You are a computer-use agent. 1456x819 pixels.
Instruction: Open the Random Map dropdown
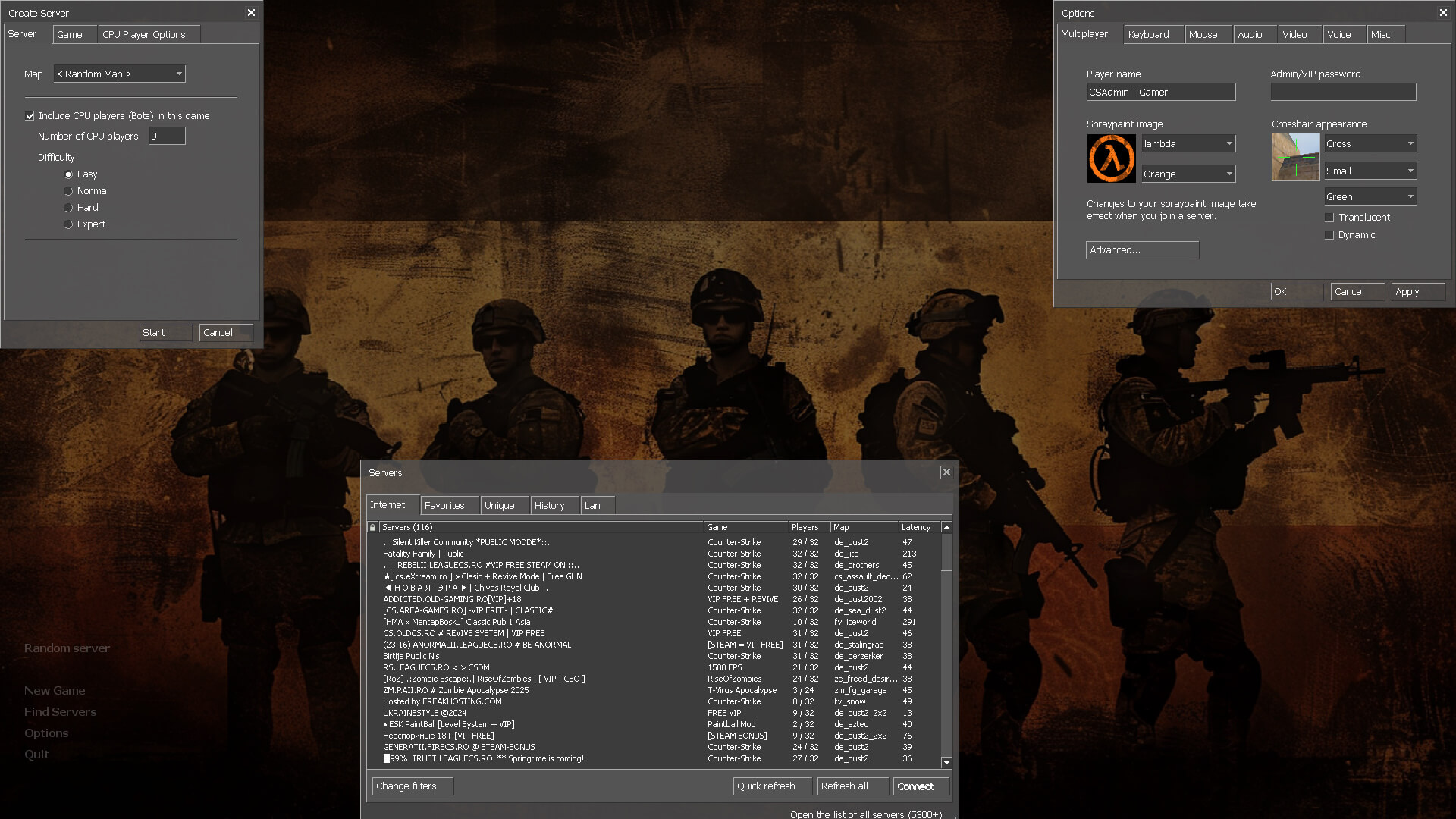click(119, 74)
